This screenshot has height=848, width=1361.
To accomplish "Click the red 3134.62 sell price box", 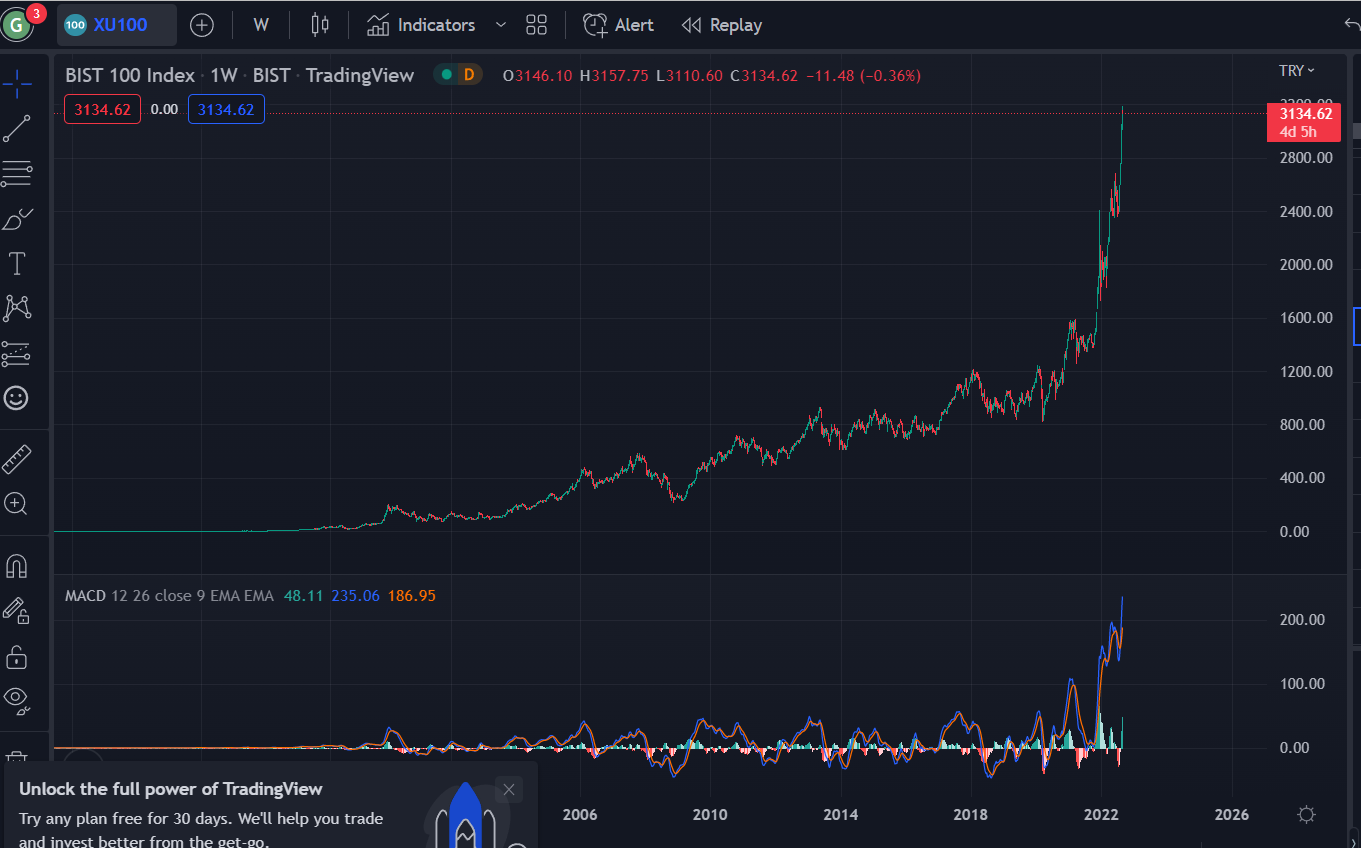I will click(x=102, y=109).
